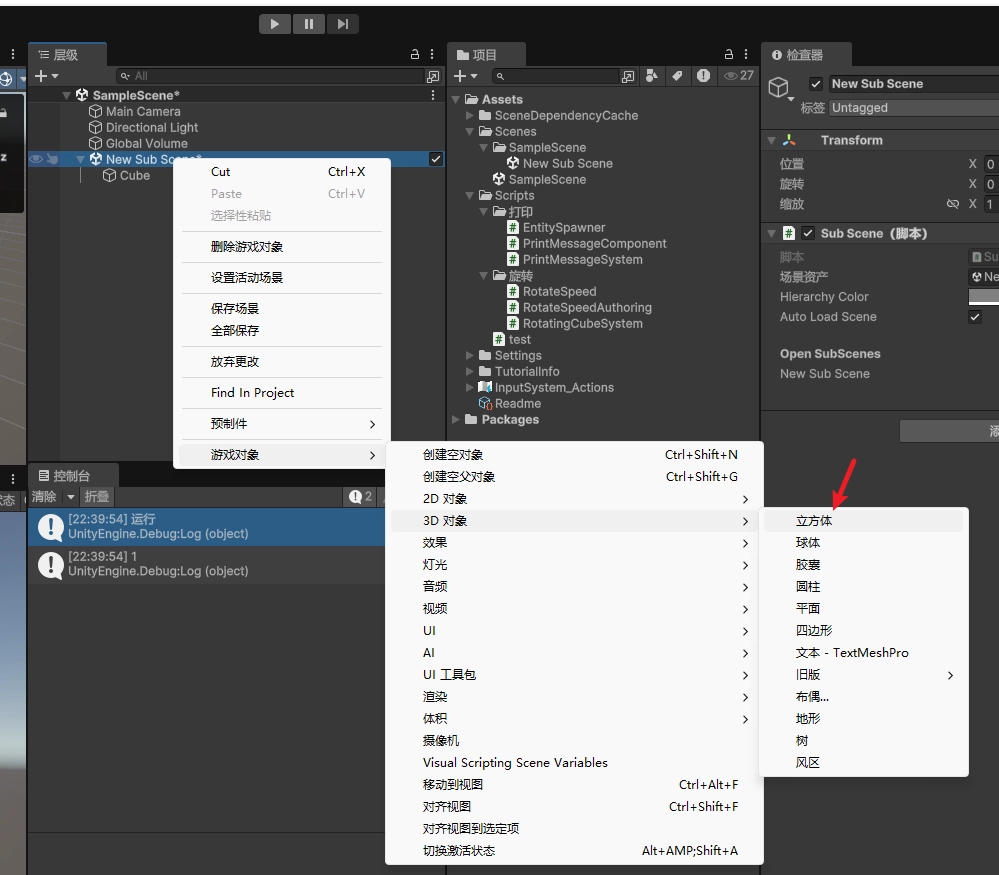This screenshot has height=875, width=999.
Task: Uncheck the New Sub Scene row checkbox in the Hierarchy
Action: (x=436, y=159)
